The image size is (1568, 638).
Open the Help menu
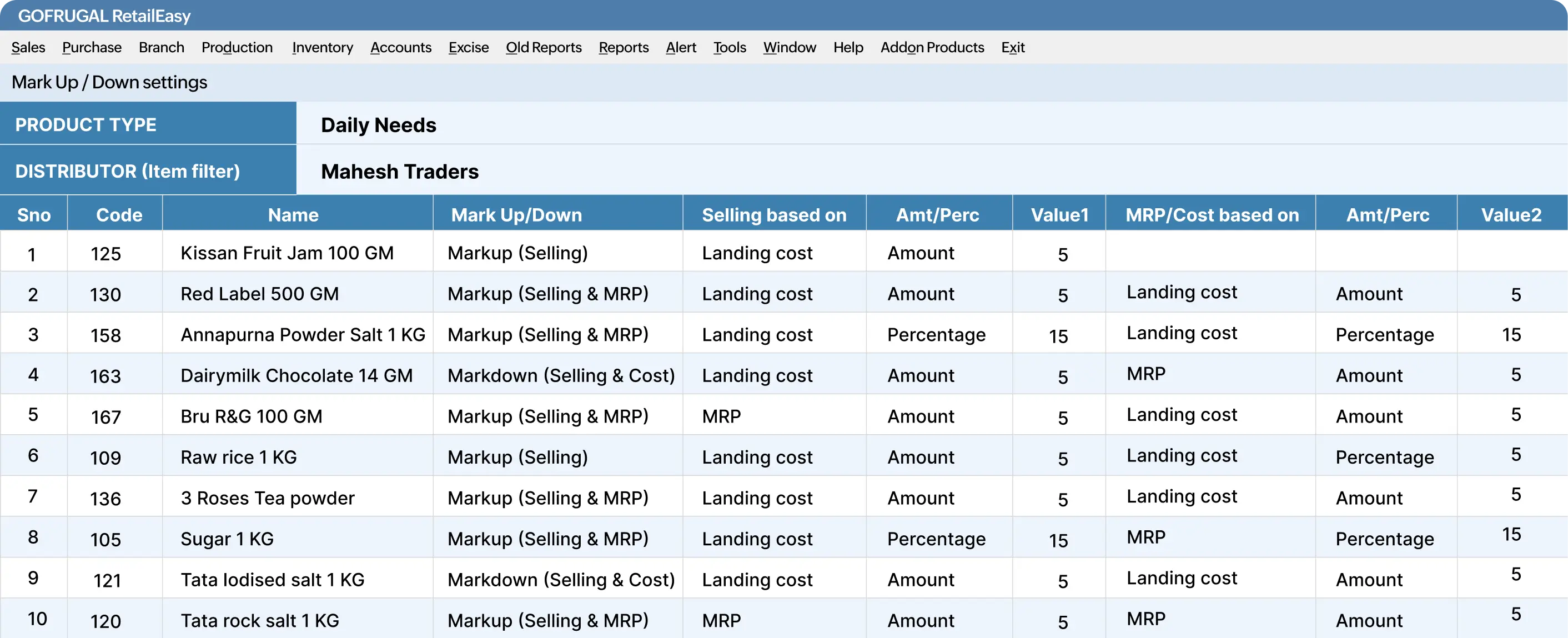pos(848,48)
